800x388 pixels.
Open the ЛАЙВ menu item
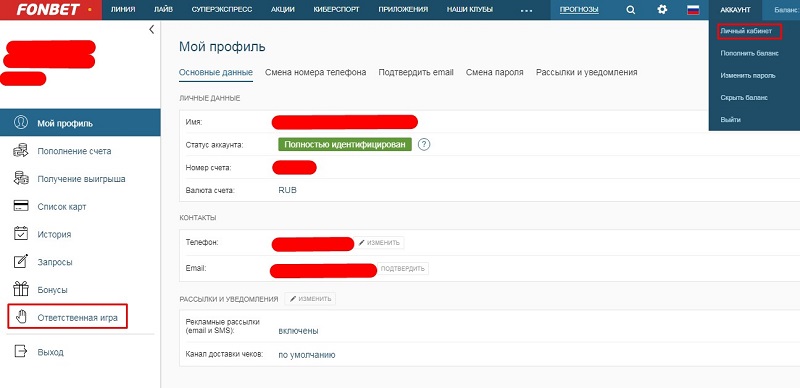click(163, 9)
